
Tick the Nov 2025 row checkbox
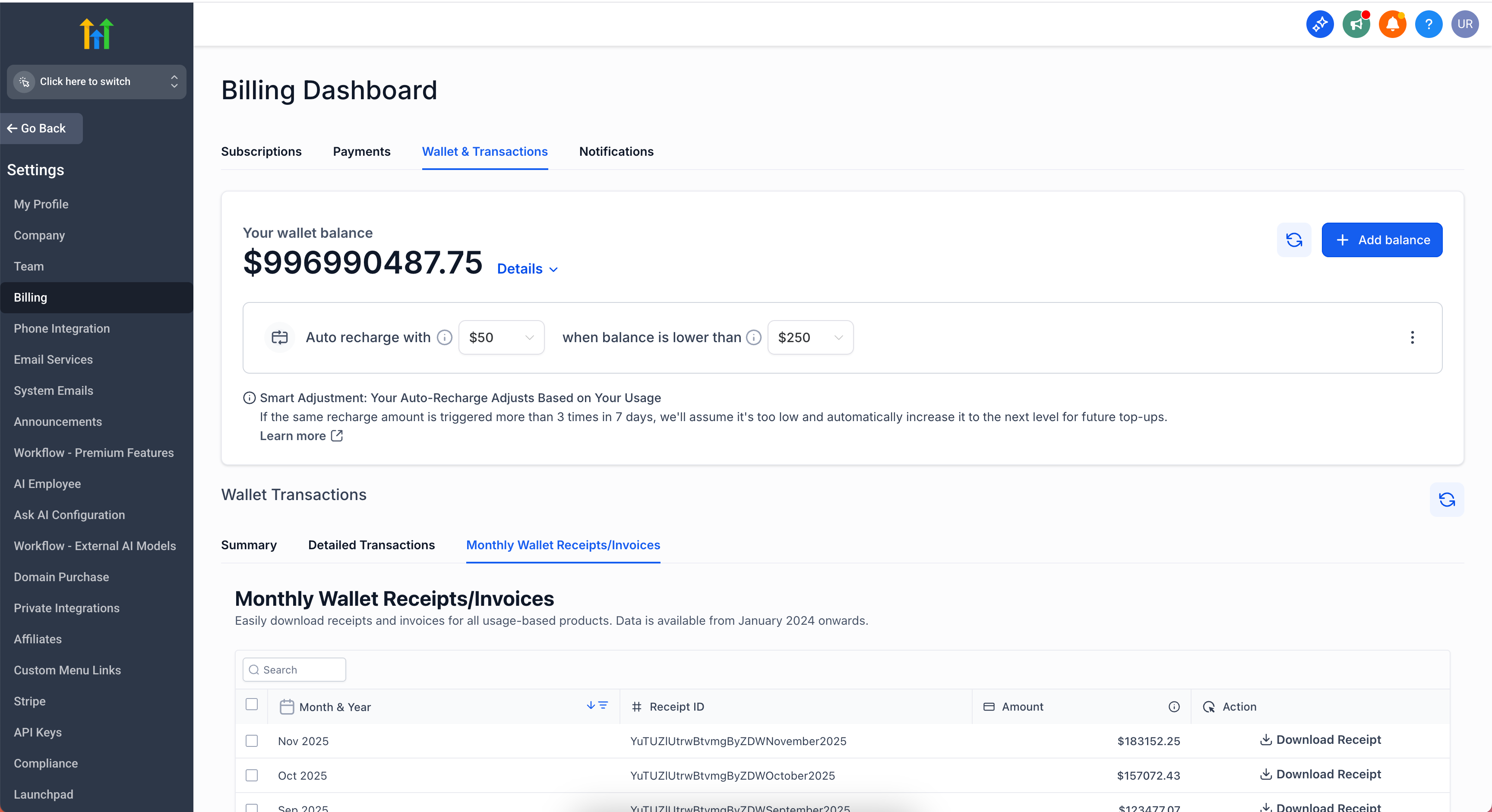coord(251,741)
